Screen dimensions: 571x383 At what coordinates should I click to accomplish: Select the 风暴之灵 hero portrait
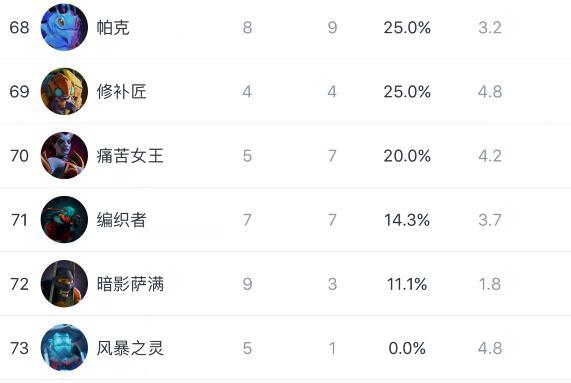[64, 348]
